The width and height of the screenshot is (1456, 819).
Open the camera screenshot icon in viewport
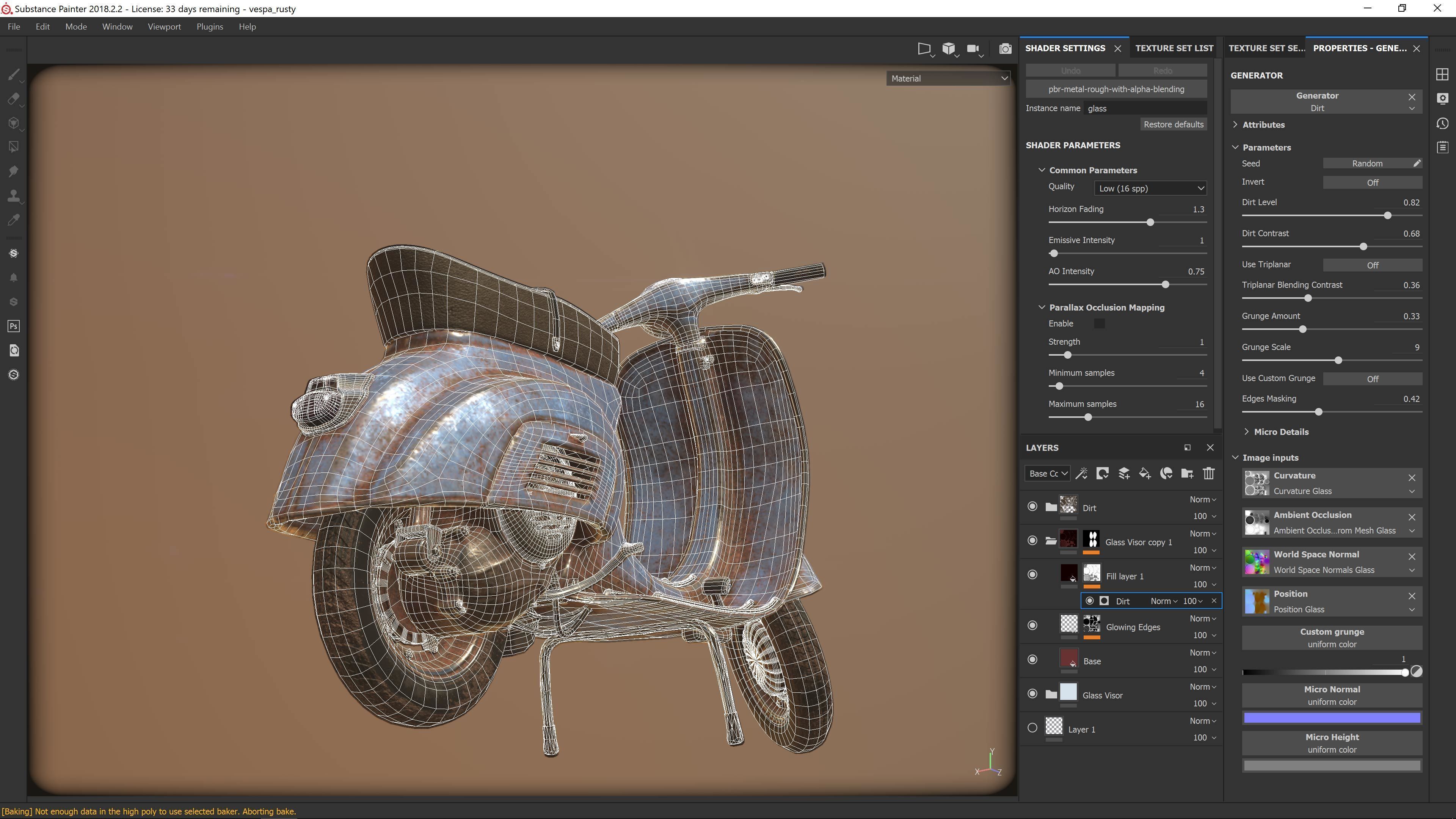[1005, 49]
